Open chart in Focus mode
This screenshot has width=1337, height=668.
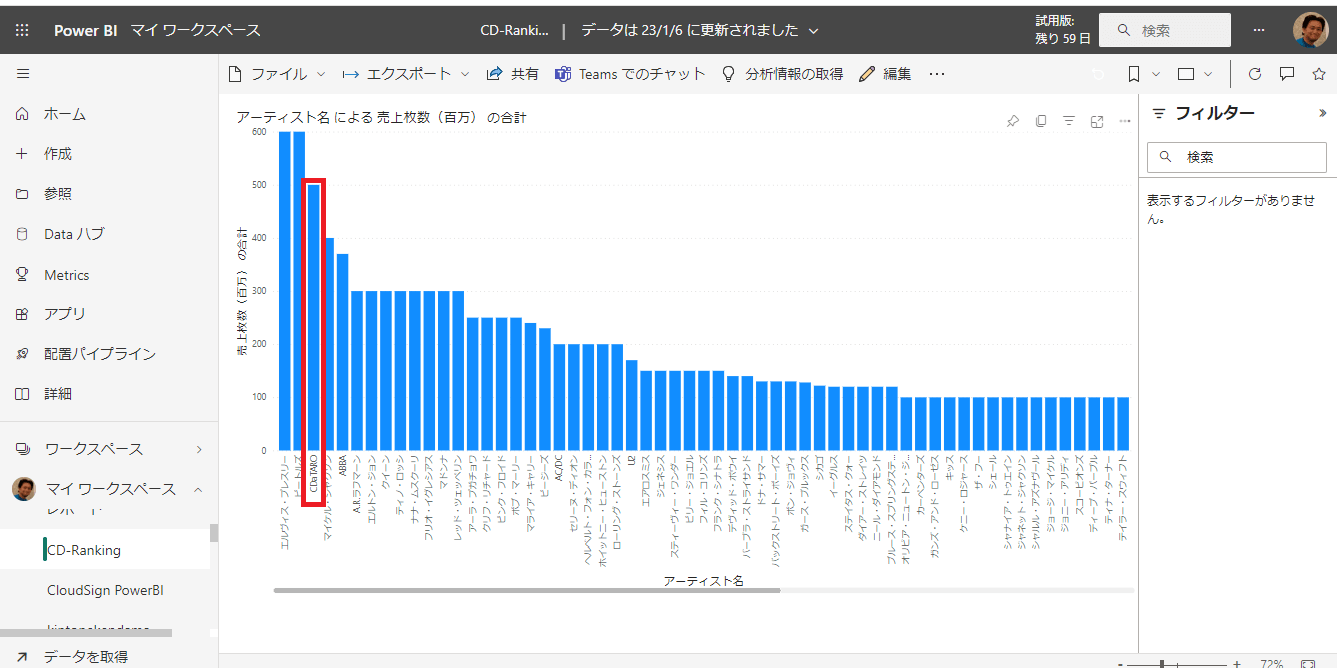tap(1097, 121)
